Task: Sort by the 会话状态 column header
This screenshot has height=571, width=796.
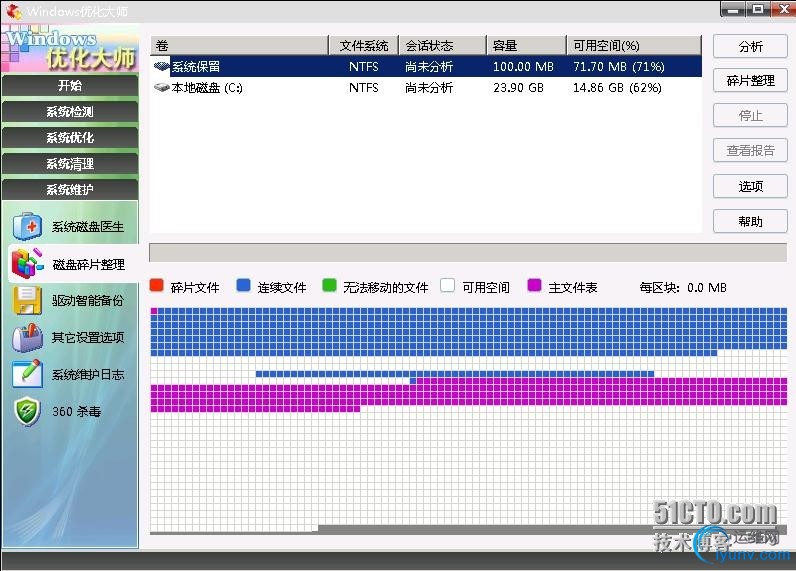Action: click(x=443, y=45)
